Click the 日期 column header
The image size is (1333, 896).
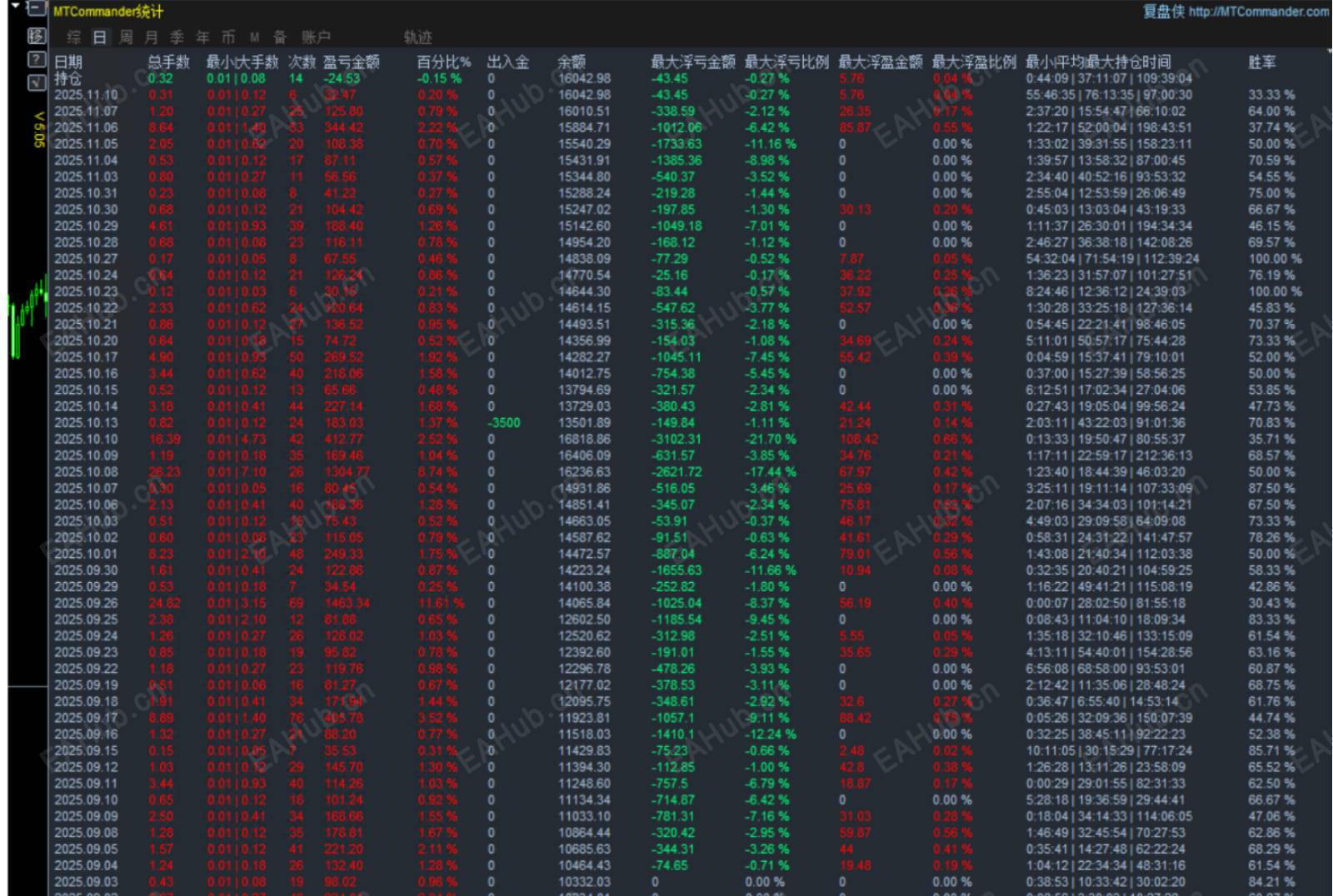click(x=68, y=62)
